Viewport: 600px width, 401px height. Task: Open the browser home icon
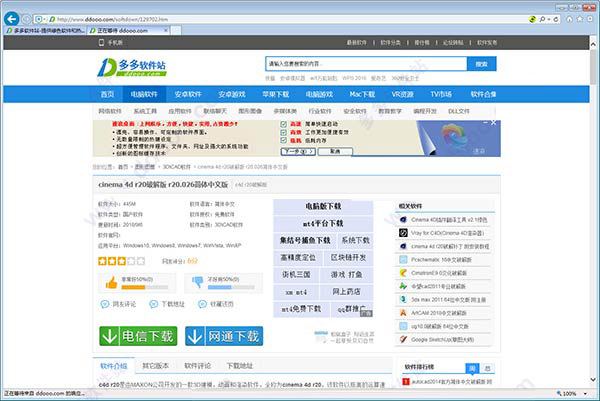(x=569, y=19)
